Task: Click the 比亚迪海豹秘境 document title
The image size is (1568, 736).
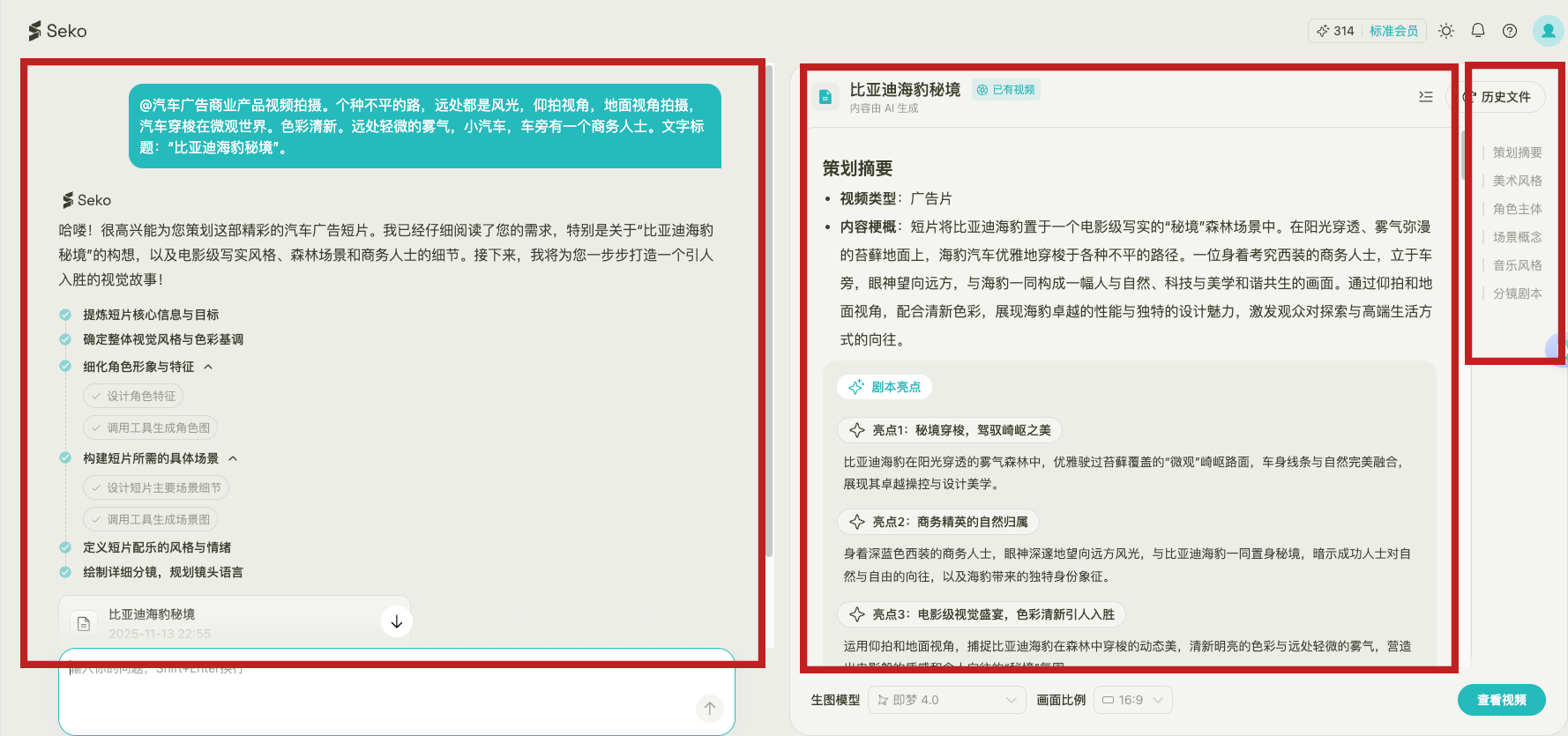Action: pos(905,90)
